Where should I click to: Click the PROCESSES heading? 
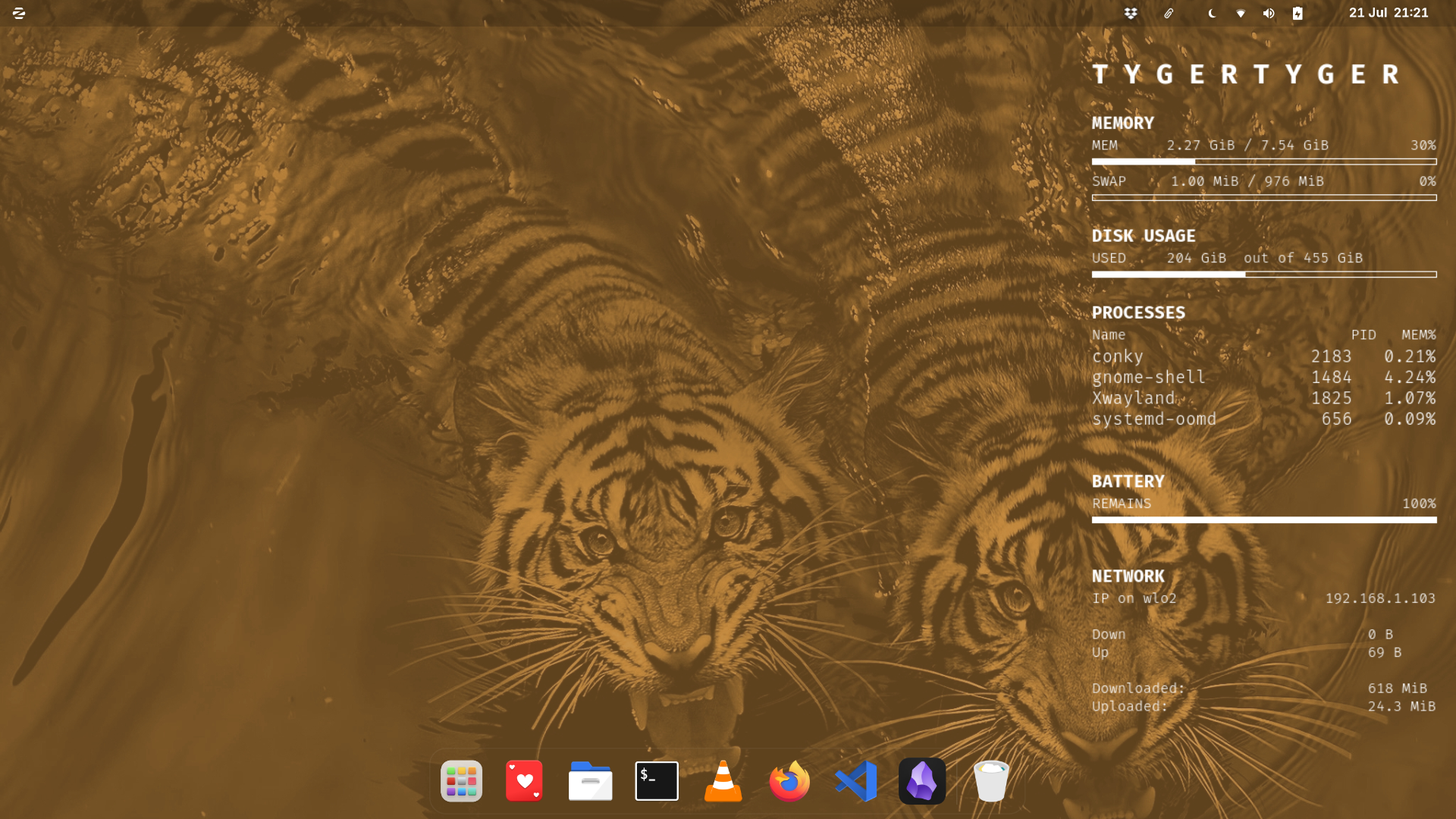coord(1138,312)
